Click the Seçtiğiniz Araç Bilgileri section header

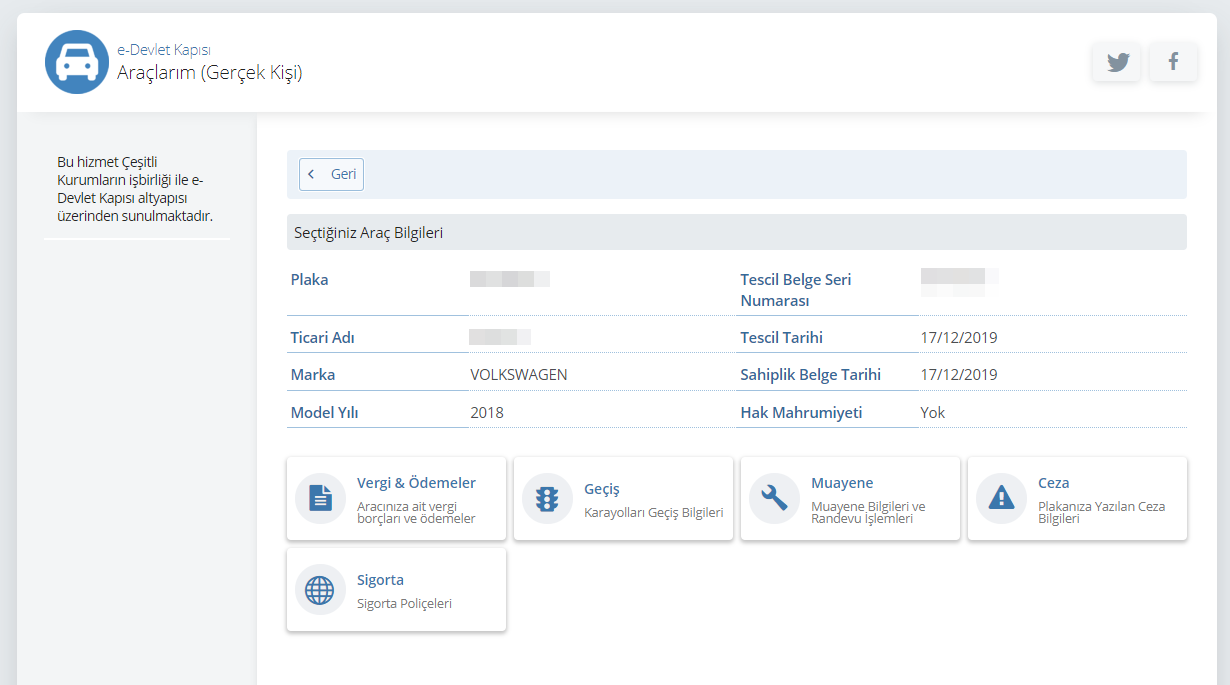click(368, 233)
